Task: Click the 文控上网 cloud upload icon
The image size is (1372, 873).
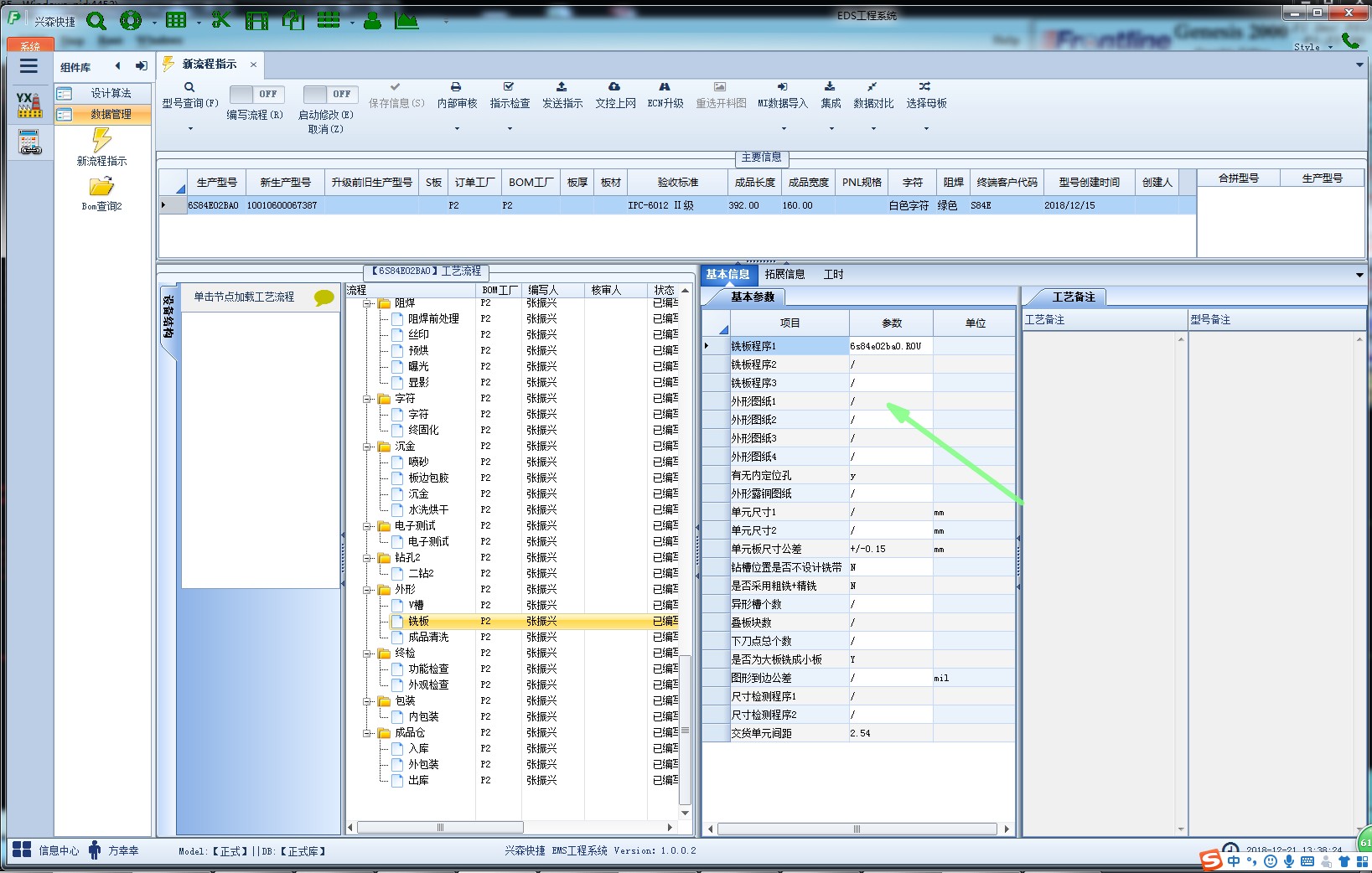Action: tap(614, 86)
